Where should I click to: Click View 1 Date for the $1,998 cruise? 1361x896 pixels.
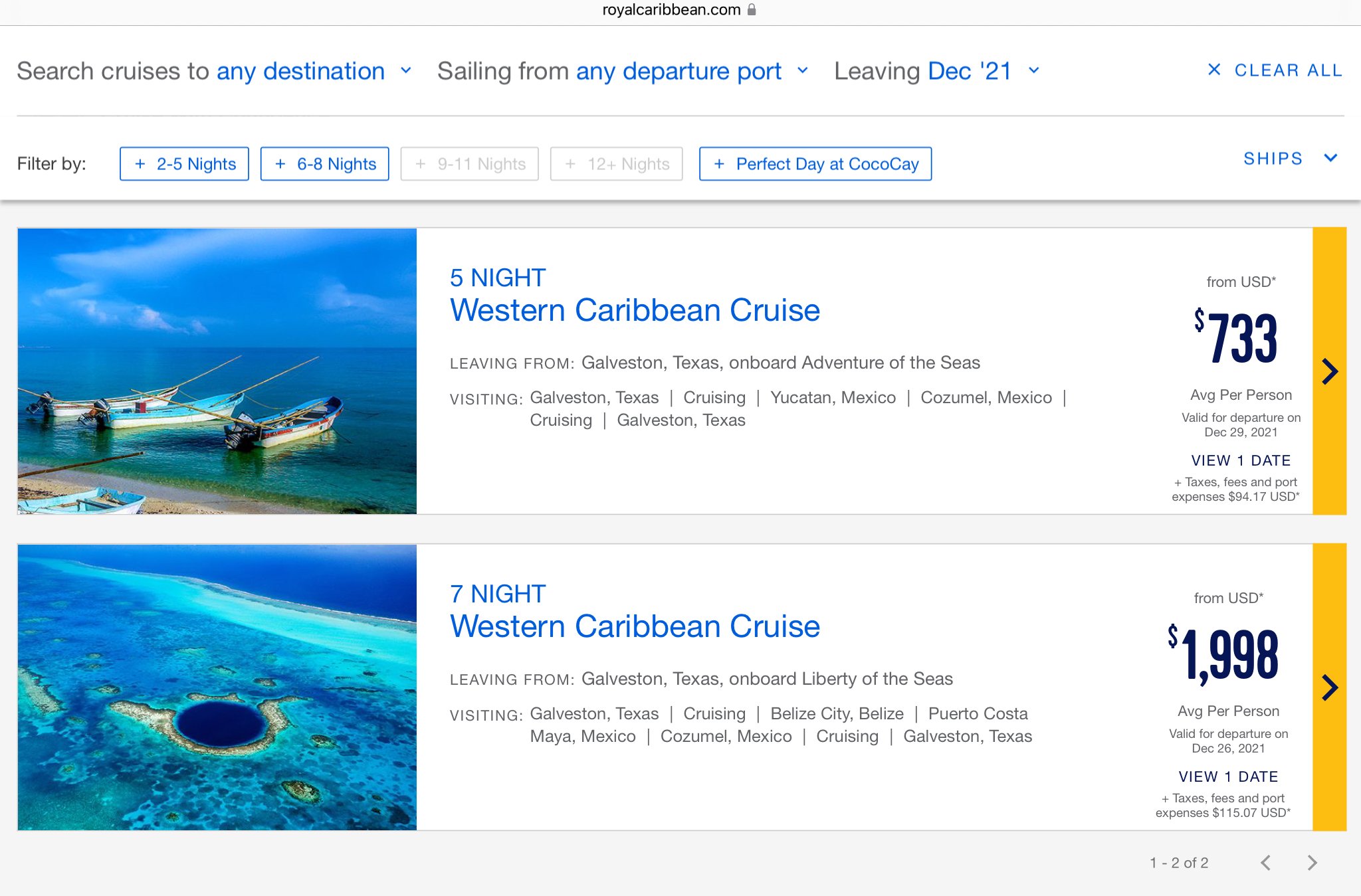click(1228, 776)
